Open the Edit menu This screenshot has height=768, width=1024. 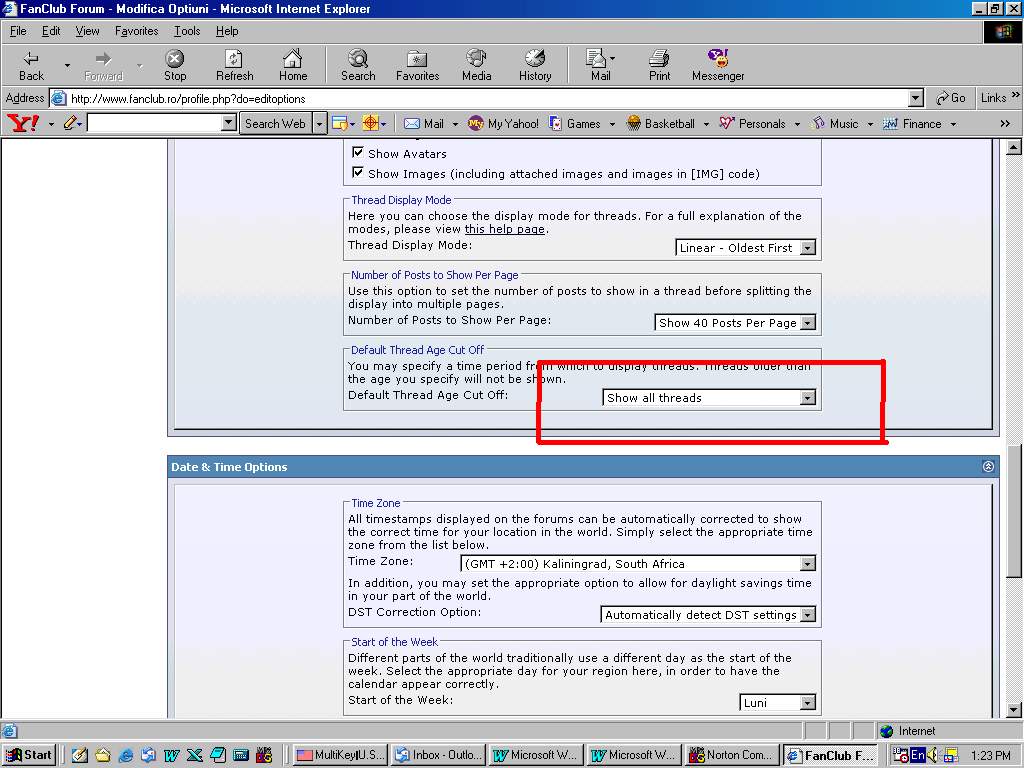click(x=51, y=31)
